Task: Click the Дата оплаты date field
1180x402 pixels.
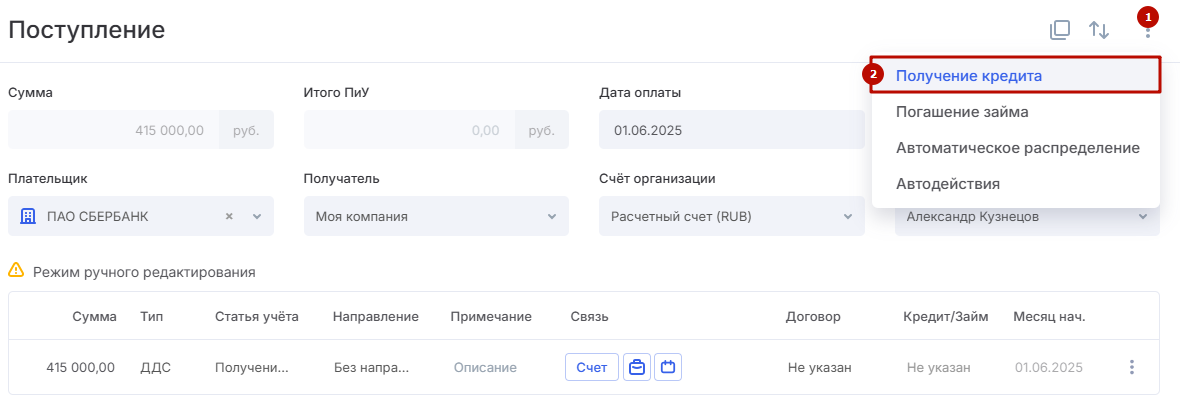Action: 731,130
